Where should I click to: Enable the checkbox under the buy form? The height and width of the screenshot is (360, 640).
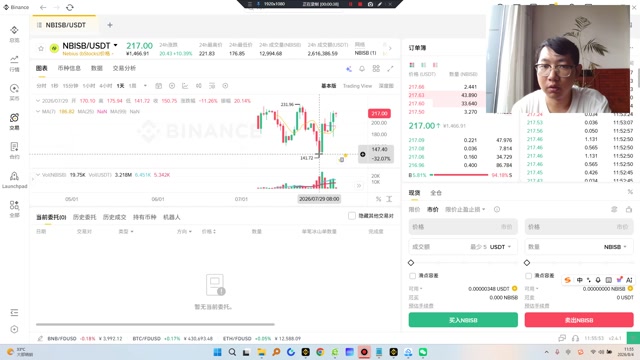tap(412, 276)
